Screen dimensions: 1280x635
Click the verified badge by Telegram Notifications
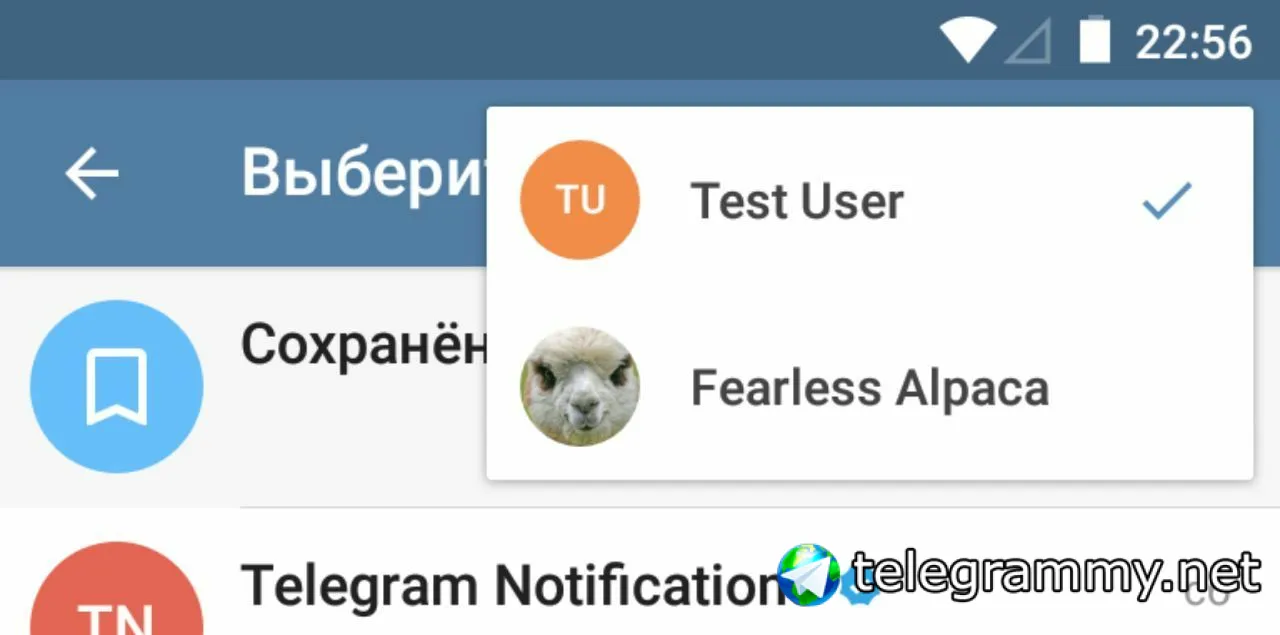click(x=862, y=592)
